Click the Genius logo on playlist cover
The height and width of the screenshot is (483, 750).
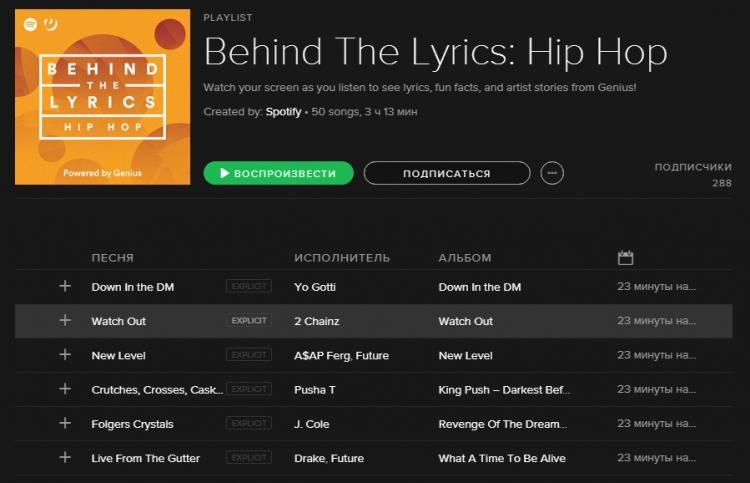tap(50, 24)
